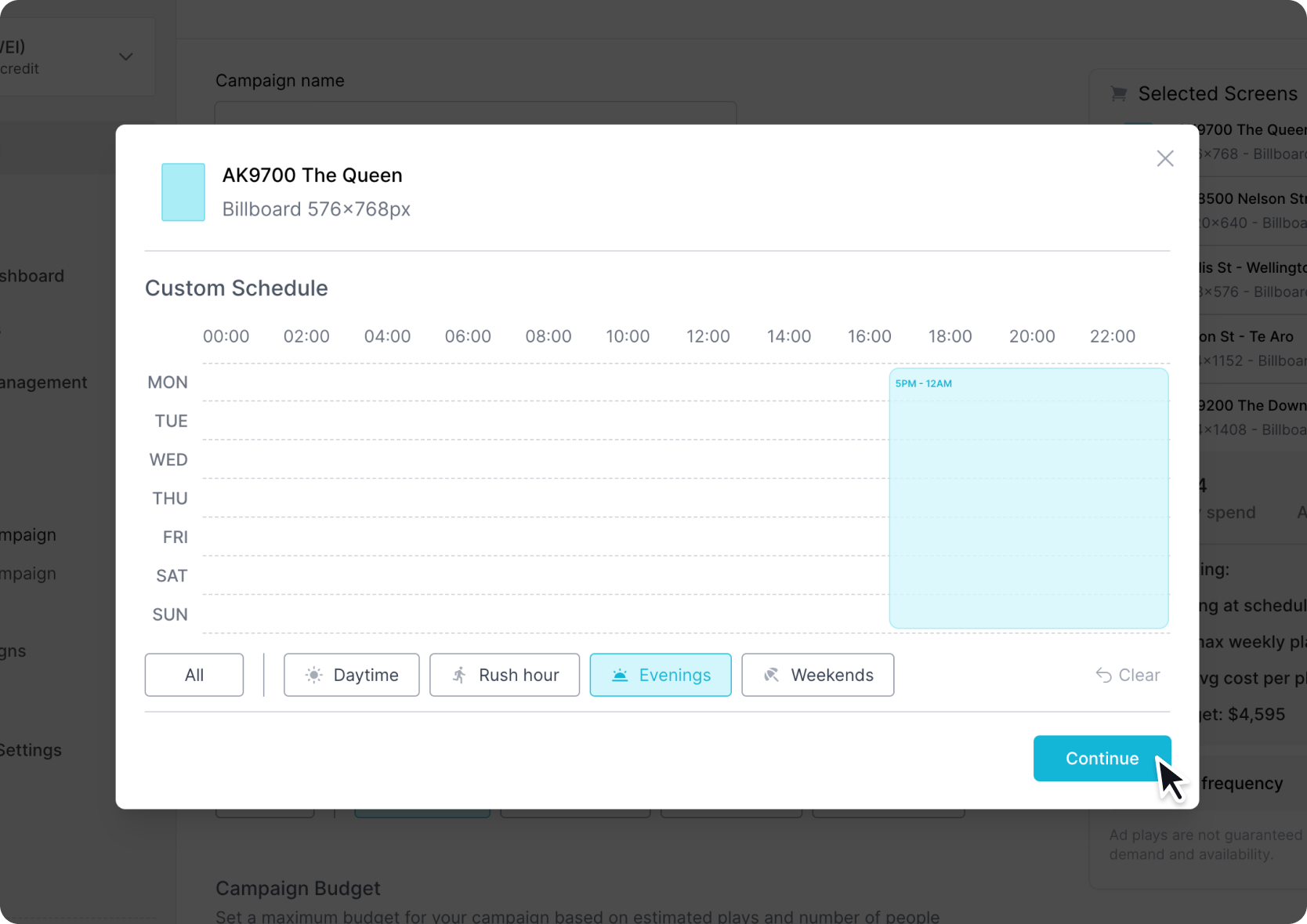
Task: Toggle the Weekends schedule preset
Action: (x=818, y=675)
